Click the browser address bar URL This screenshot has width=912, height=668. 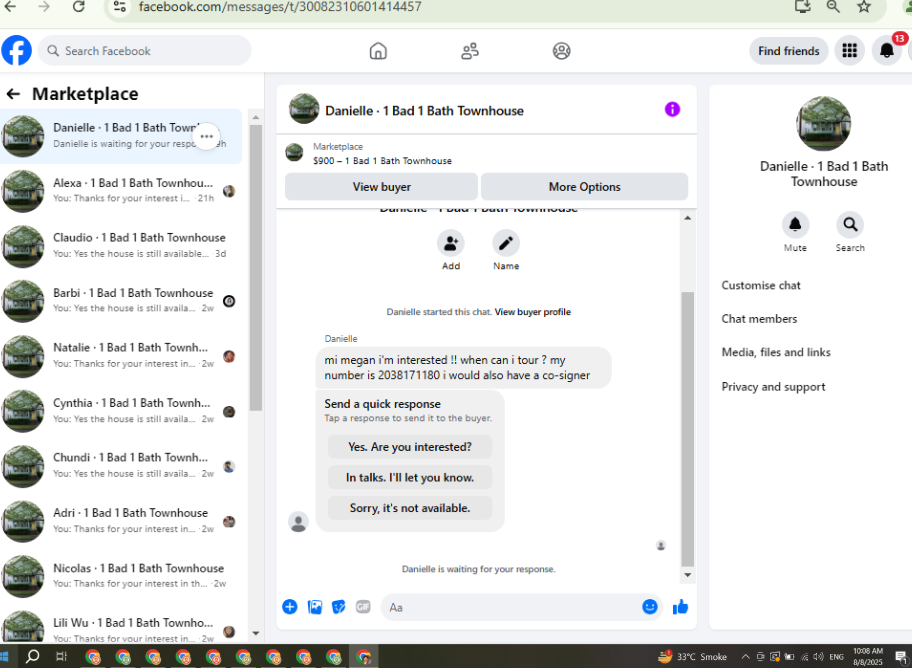coord(280,7)
